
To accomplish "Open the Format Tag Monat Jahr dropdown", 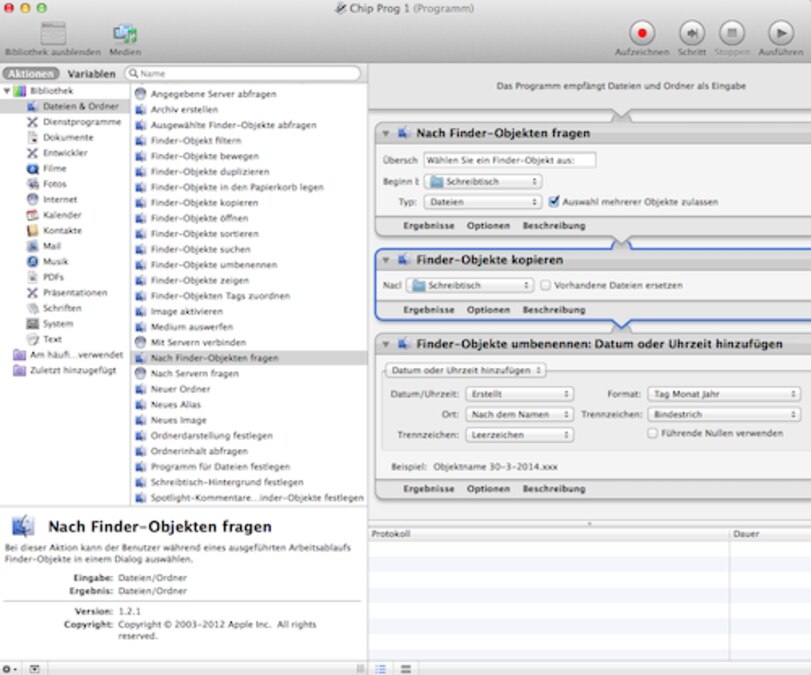I will (x=723, y=394).
